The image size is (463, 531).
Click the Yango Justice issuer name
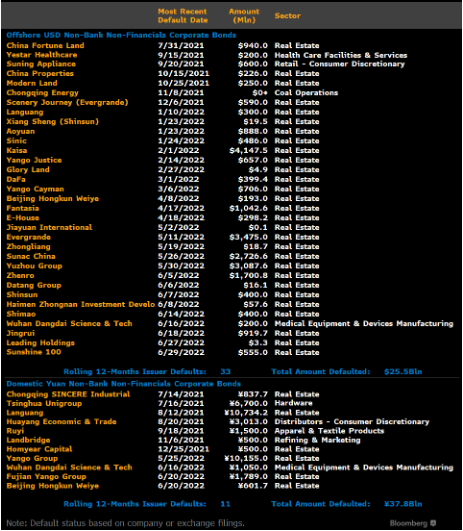pyautogui.click(x=34, y=160)
